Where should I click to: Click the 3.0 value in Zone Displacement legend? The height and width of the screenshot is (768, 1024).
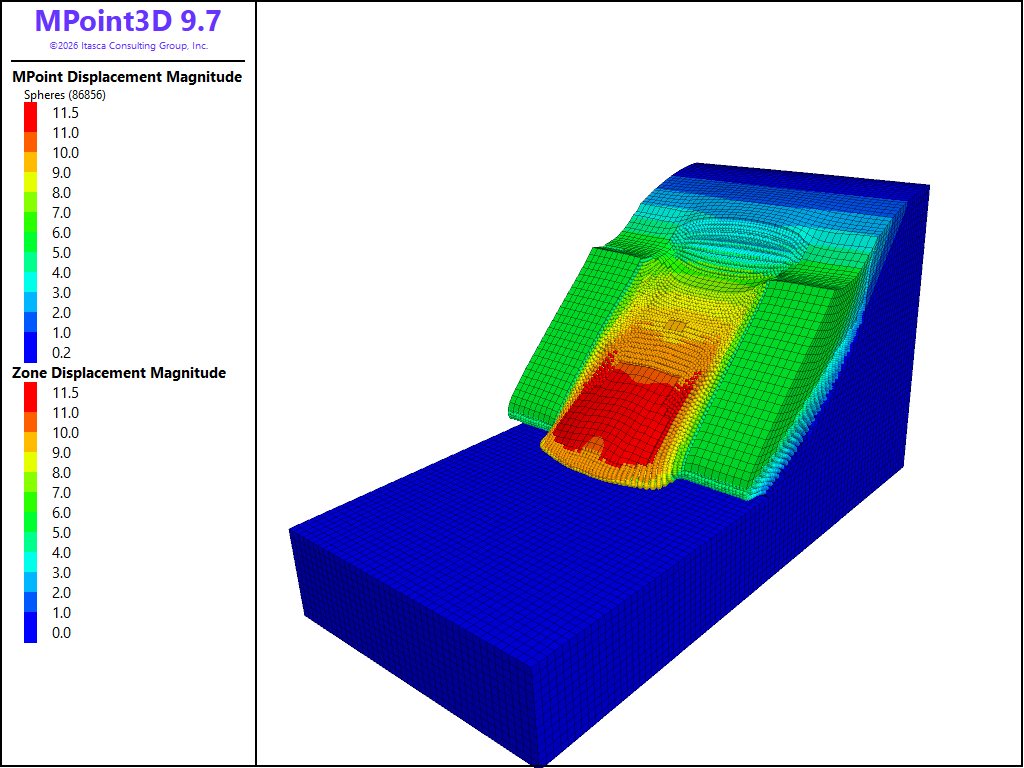point(61,573)
